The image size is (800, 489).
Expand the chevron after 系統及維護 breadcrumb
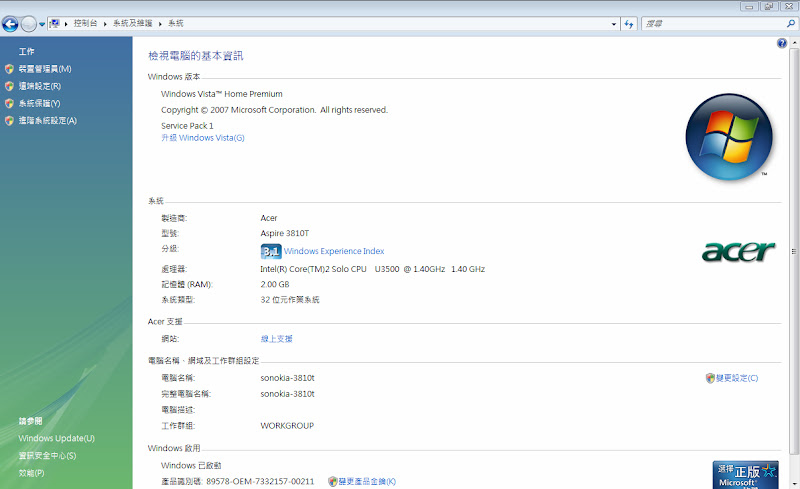click(160, 24)
